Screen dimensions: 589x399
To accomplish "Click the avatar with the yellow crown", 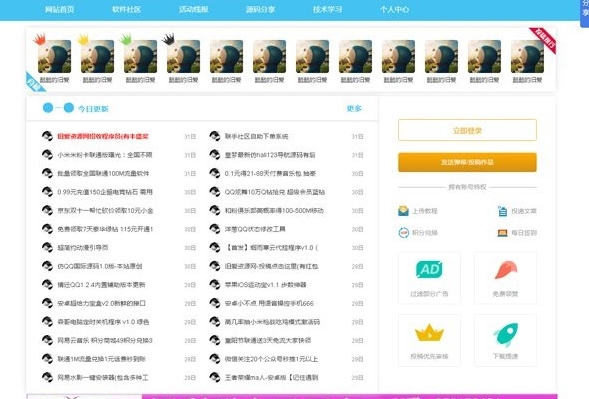I will pyautogui.click(x=97, y=56).
